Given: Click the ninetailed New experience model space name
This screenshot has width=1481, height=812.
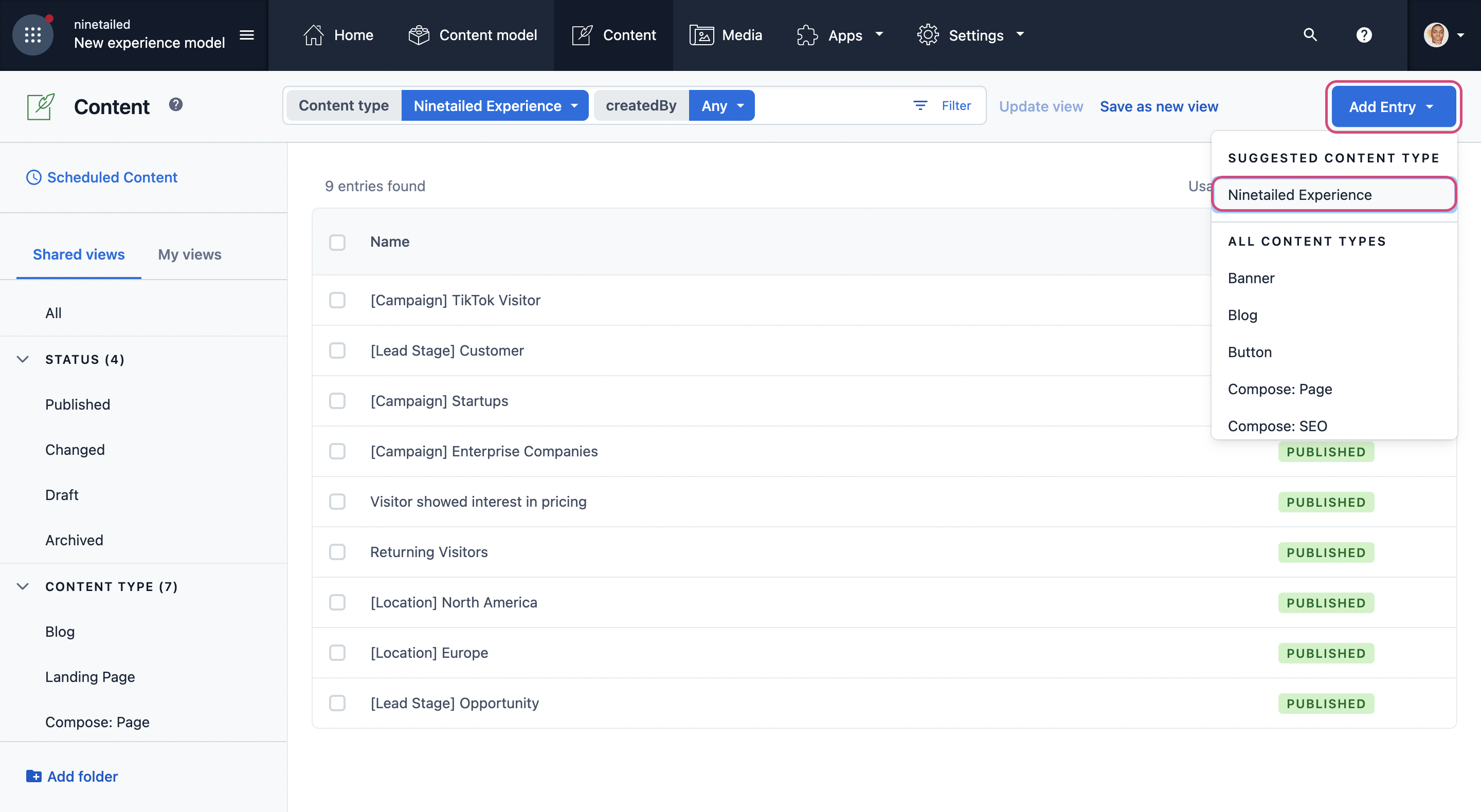Looking at the screenshot, I should point(150,34).
